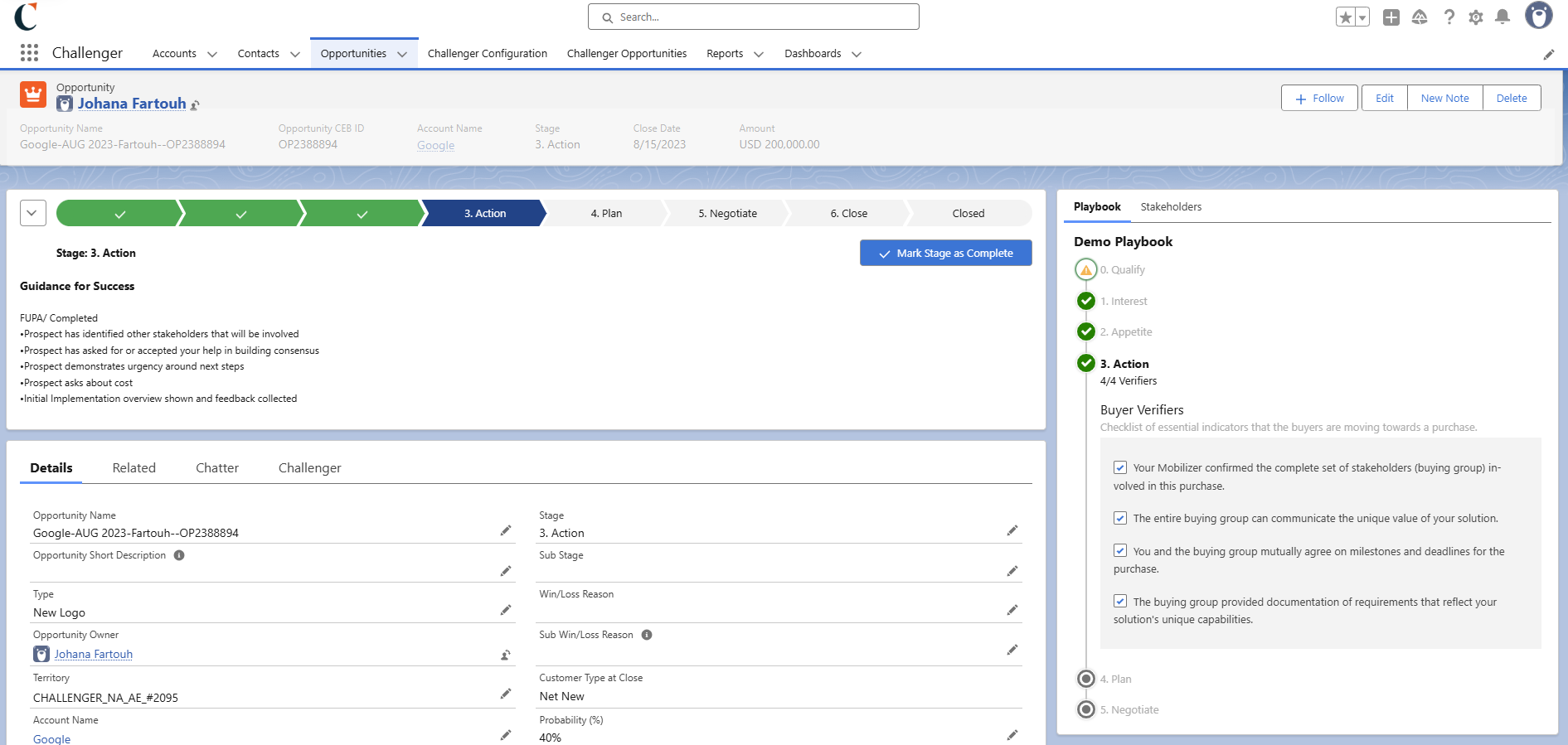Open the user profile avatar
This screenshot has width=1568, height=745.
1539,16
